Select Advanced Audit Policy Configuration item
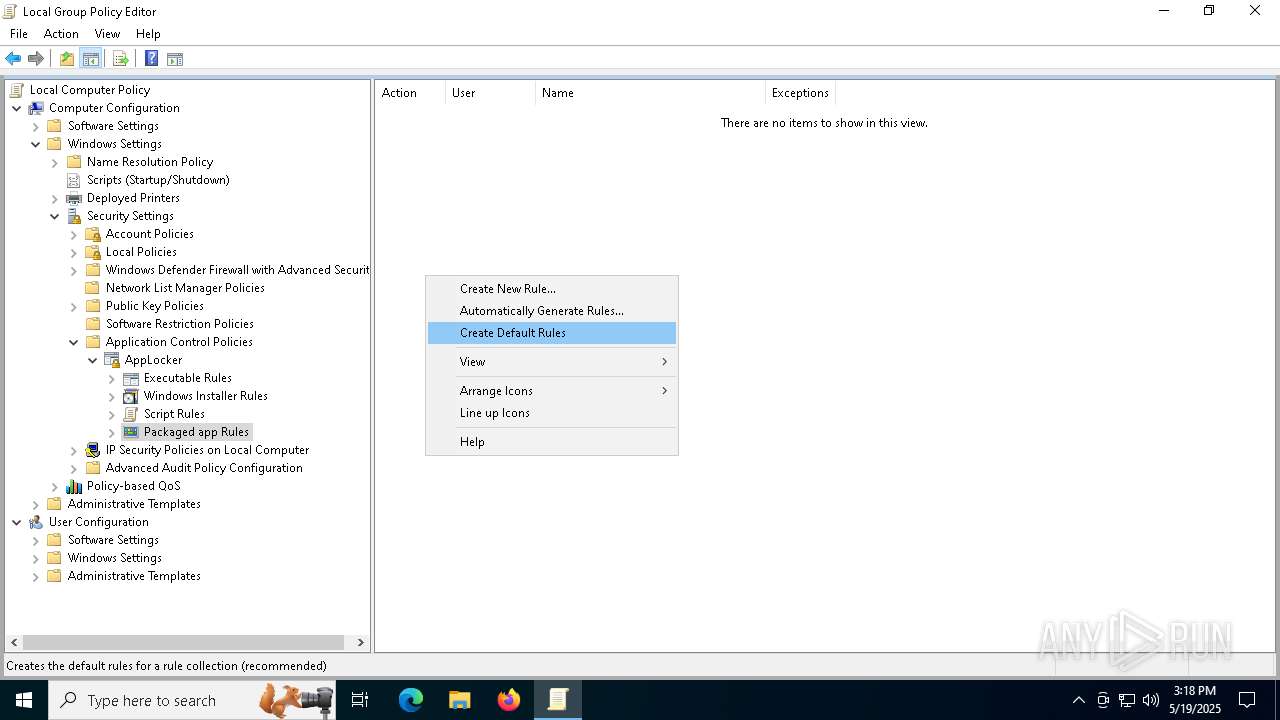 [x=204, y=468]
